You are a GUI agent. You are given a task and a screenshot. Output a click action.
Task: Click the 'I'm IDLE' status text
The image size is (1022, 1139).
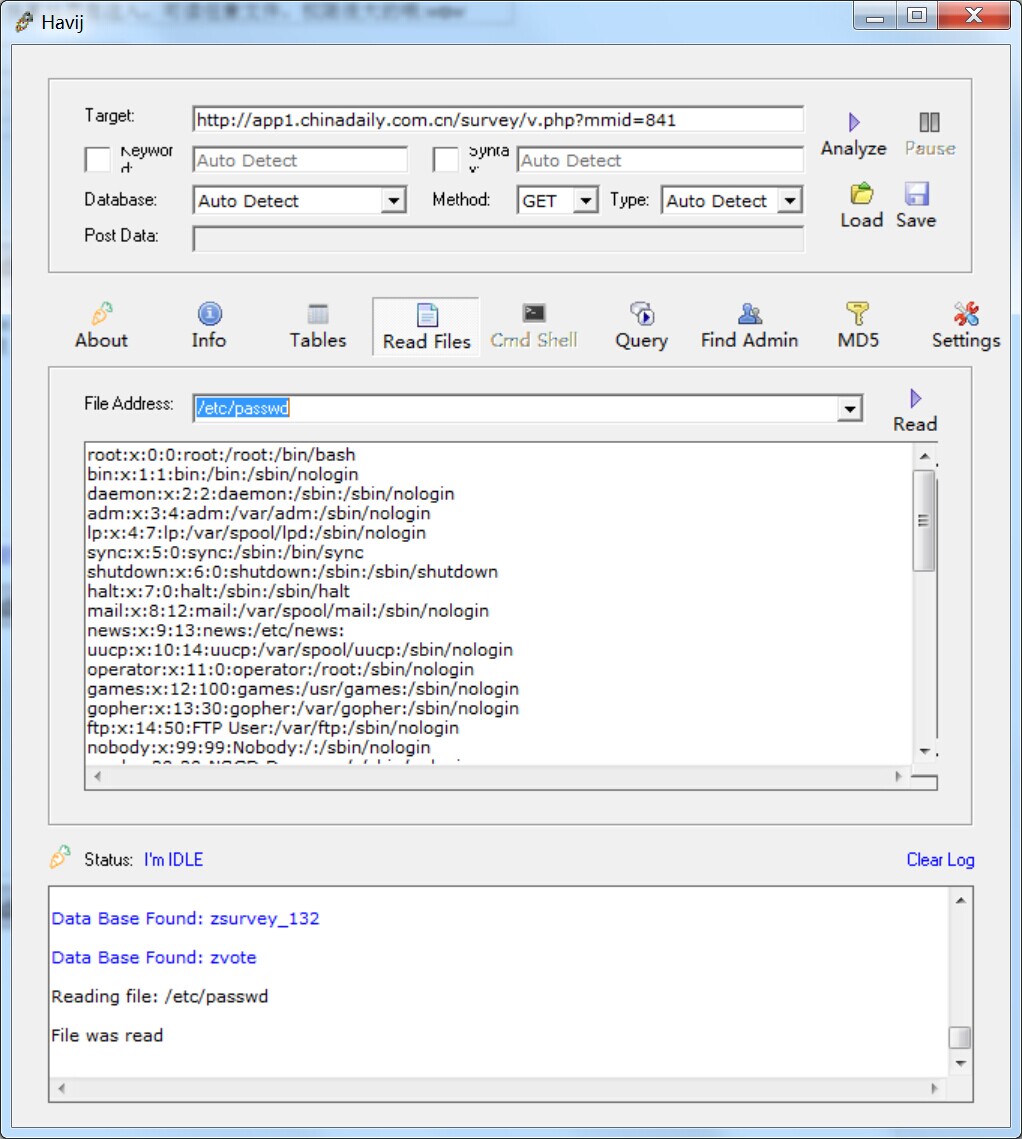(x=174, y=859)
